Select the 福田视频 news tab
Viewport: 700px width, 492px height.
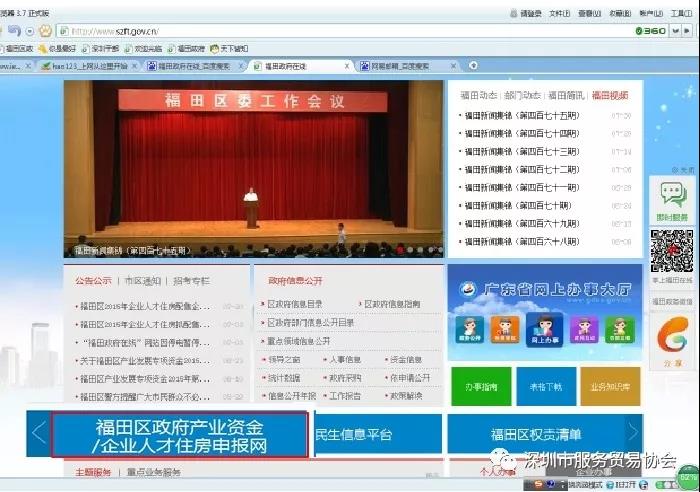[610, 95]
